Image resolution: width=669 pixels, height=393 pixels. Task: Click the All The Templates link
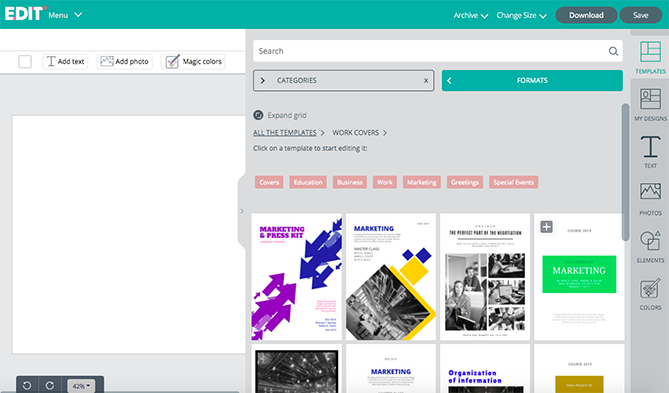285,133
